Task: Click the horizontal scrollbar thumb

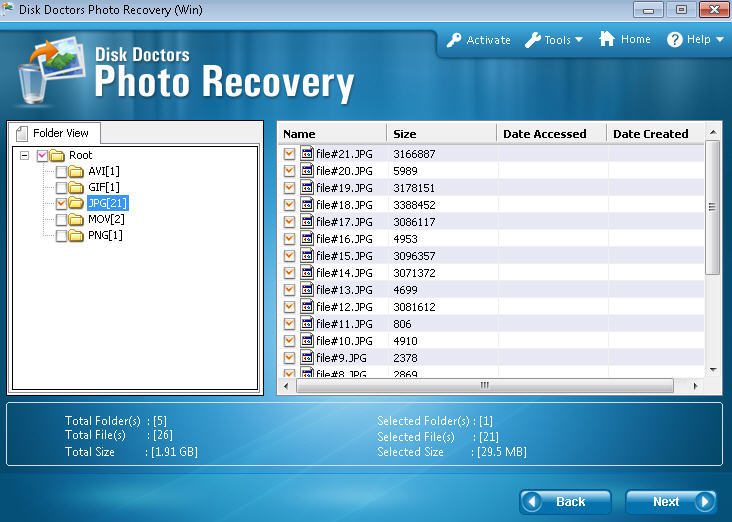Action: pyautogui.click(x=485, y=386)
